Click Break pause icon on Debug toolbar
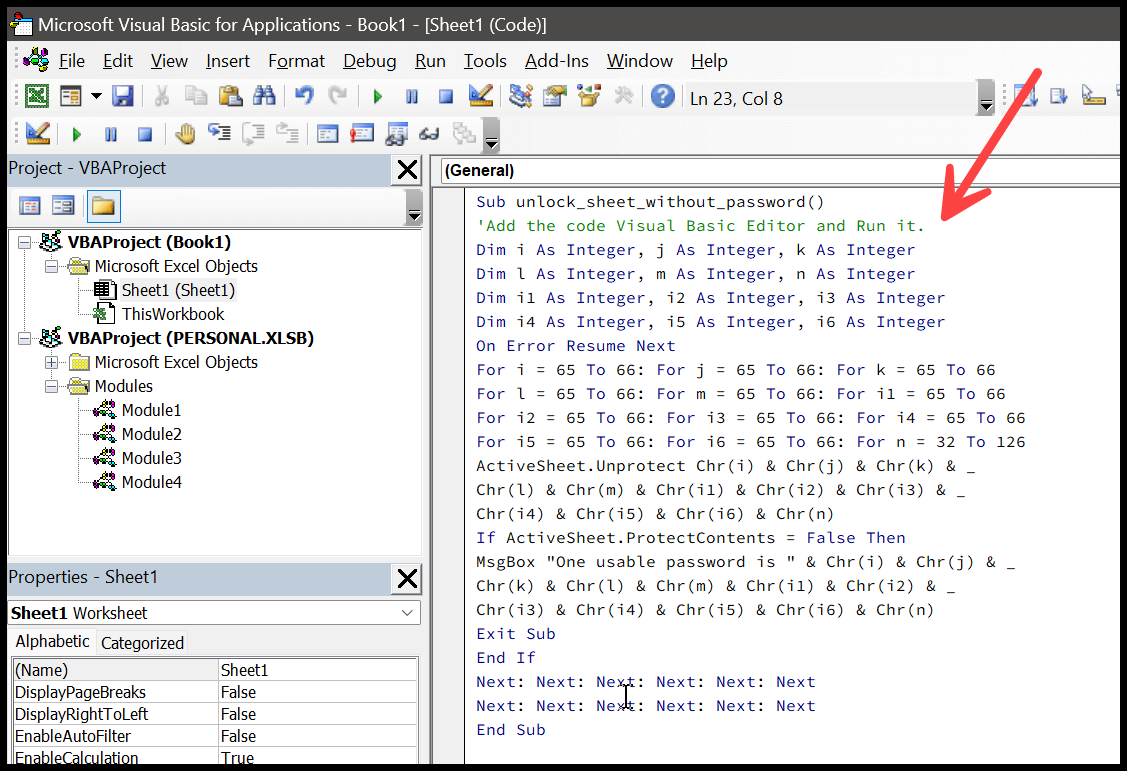 click(111, 134)
